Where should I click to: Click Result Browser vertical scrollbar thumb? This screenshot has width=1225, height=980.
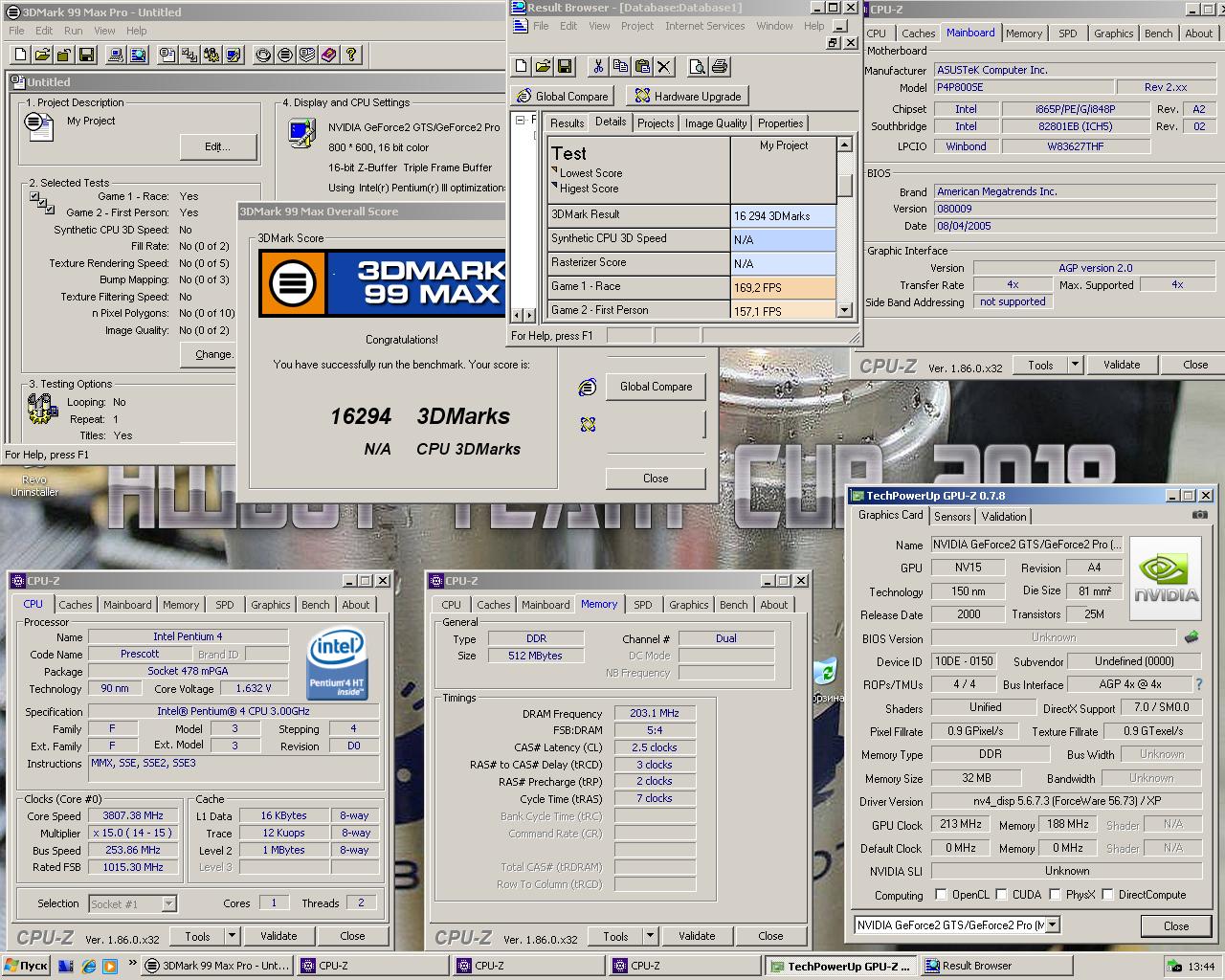tap(844, 184)
